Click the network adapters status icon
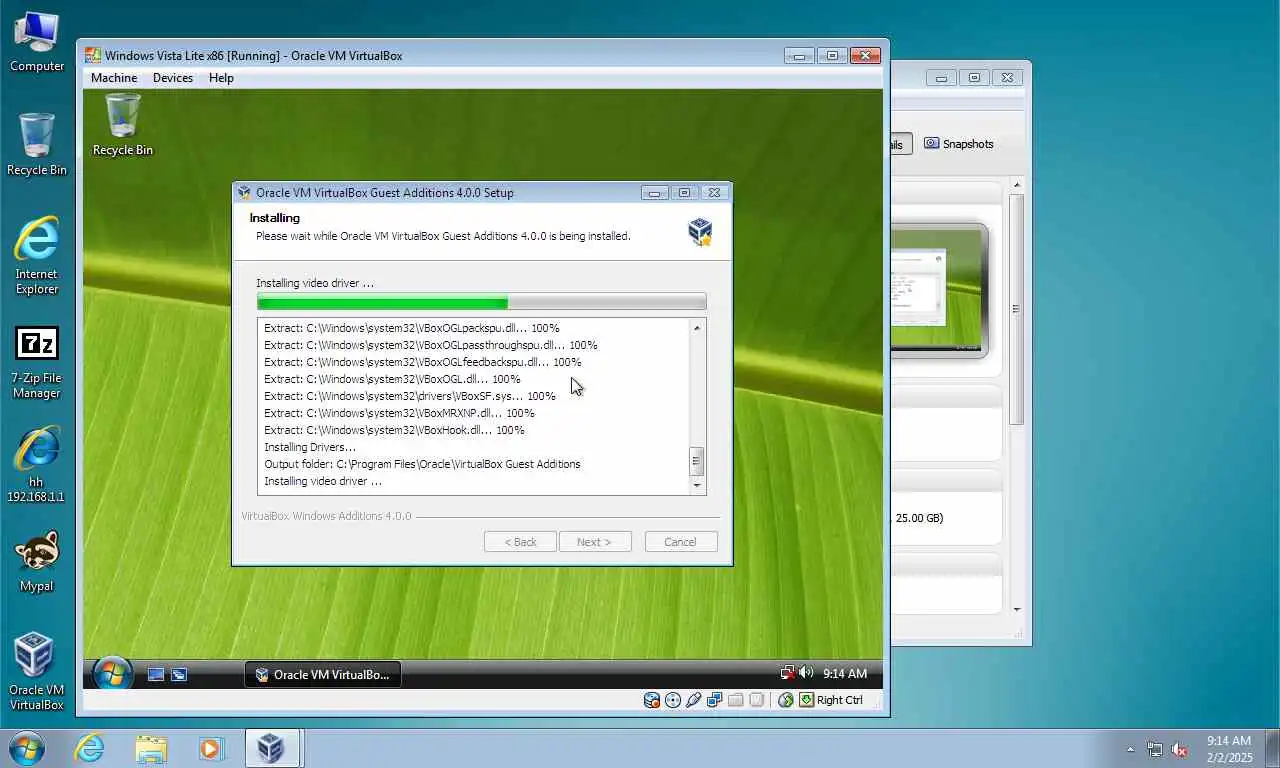 (x=715, y=700)
